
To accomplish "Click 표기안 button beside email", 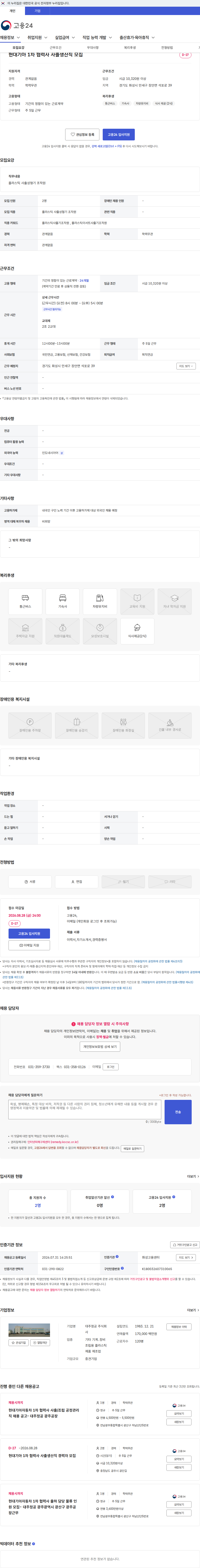I will [x=111, y=1067].
